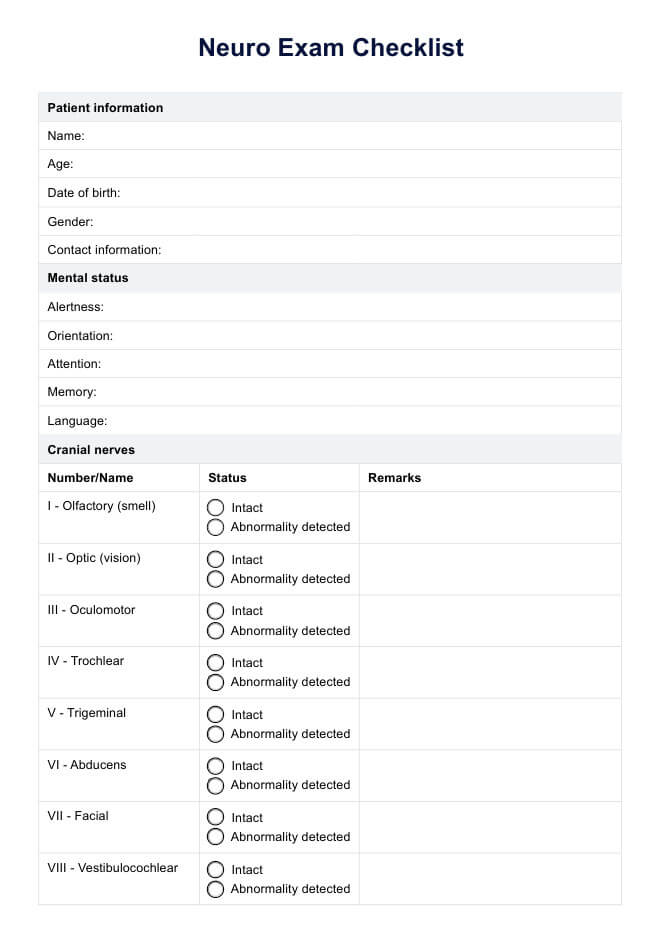The image size is (661, 935).
Task: Mark Trochlear as Abnormality detected
Action: (x=215, y=682)
